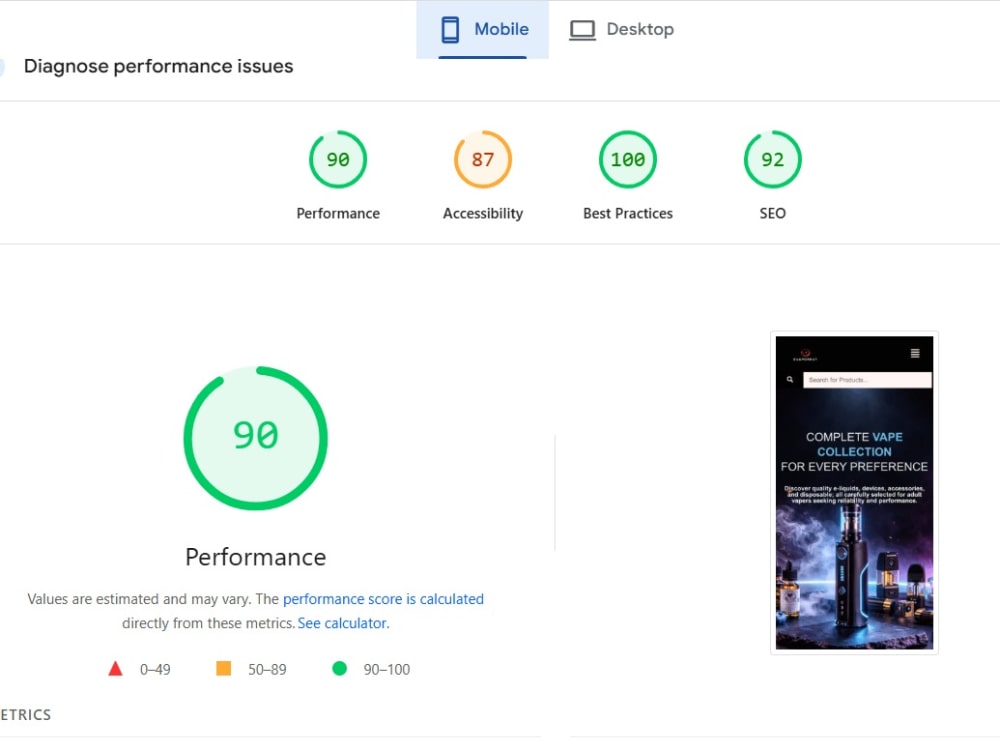Click the 'Diagnose performance issues' heading

[158, 66]
